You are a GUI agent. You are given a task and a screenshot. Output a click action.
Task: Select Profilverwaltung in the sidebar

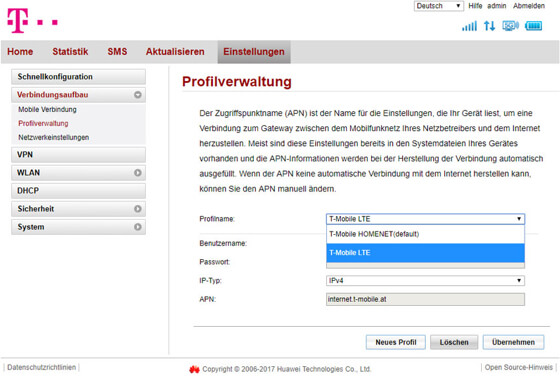click(43, 123)
